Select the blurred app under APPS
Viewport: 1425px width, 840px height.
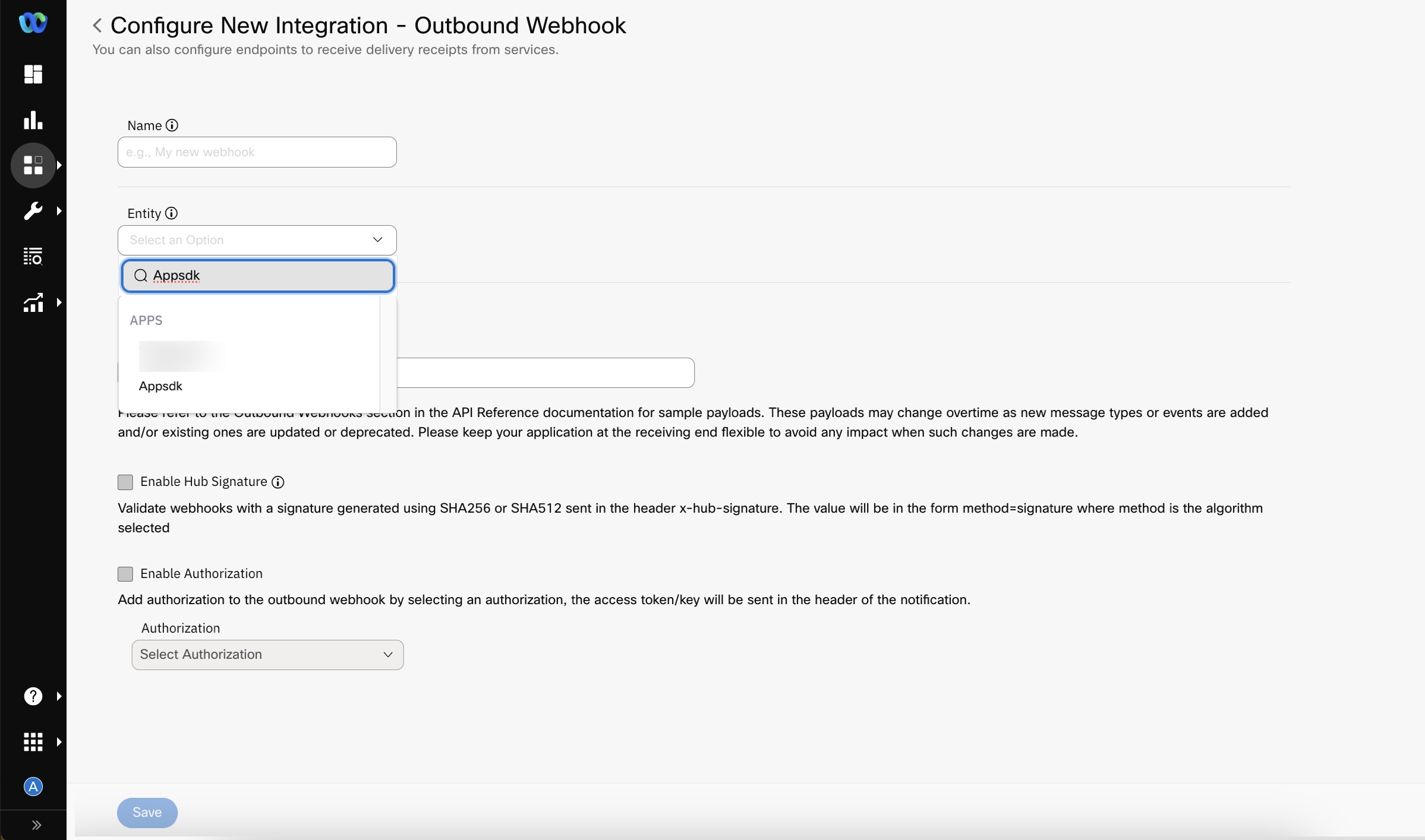tap(181, 356)
